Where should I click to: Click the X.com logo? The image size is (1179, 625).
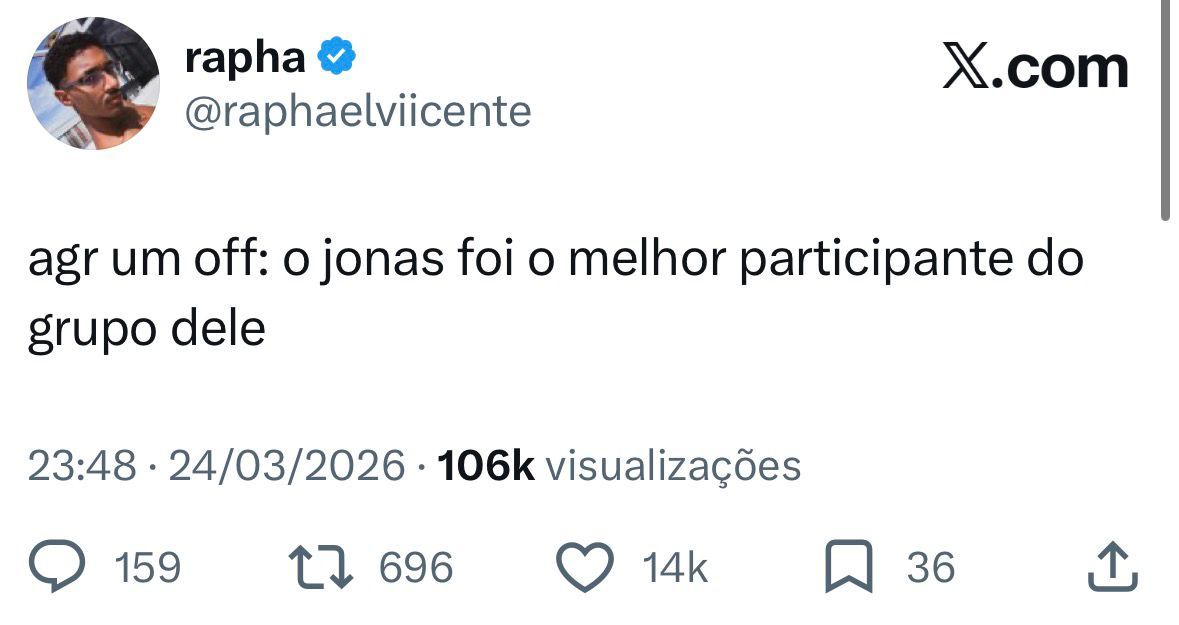click(x=1035, y=65)
